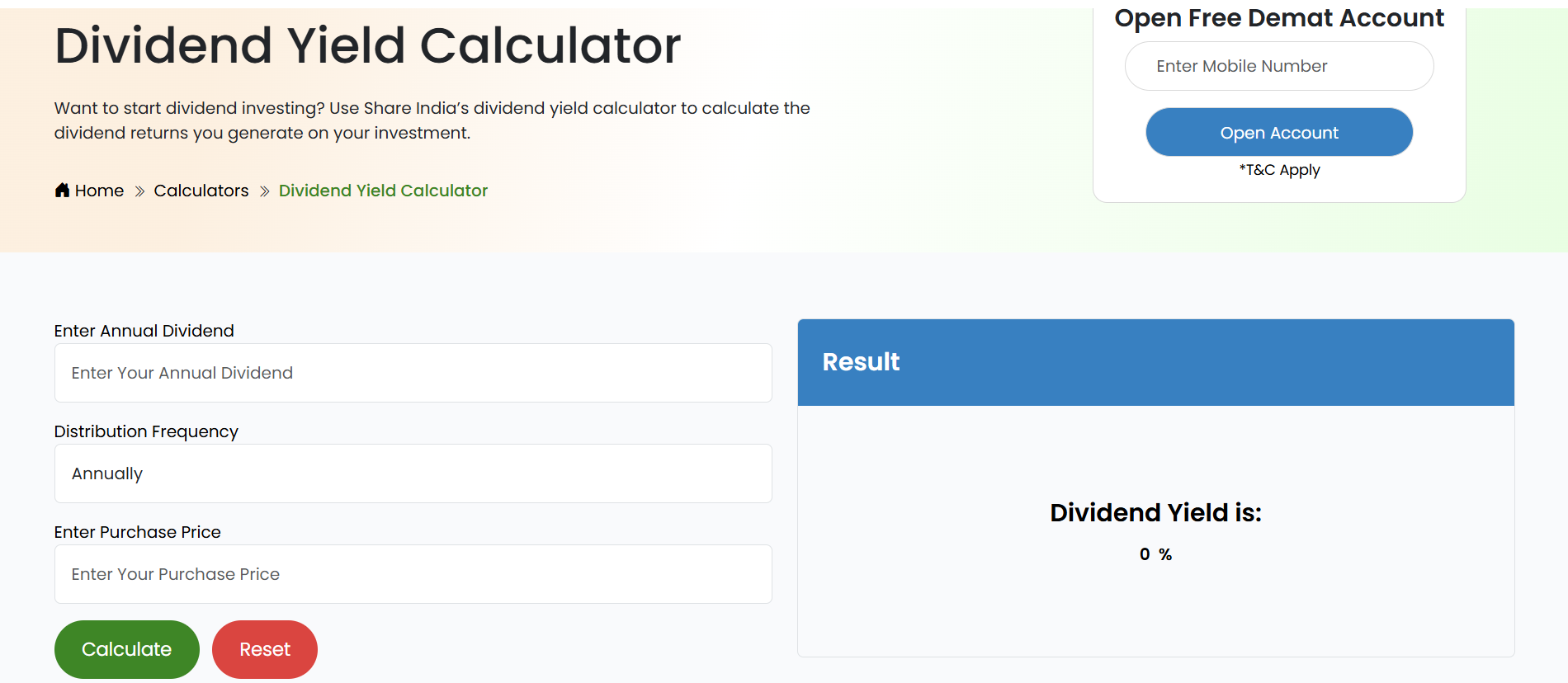1568x683 pixels.
Task: Click the Enter Your Annual Dividend field
Action: (x=412, y=373)
